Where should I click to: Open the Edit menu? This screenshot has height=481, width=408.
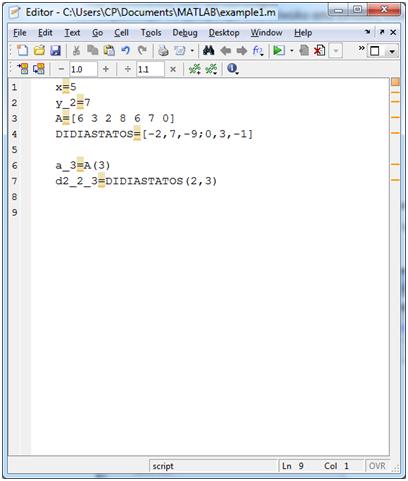45,33
